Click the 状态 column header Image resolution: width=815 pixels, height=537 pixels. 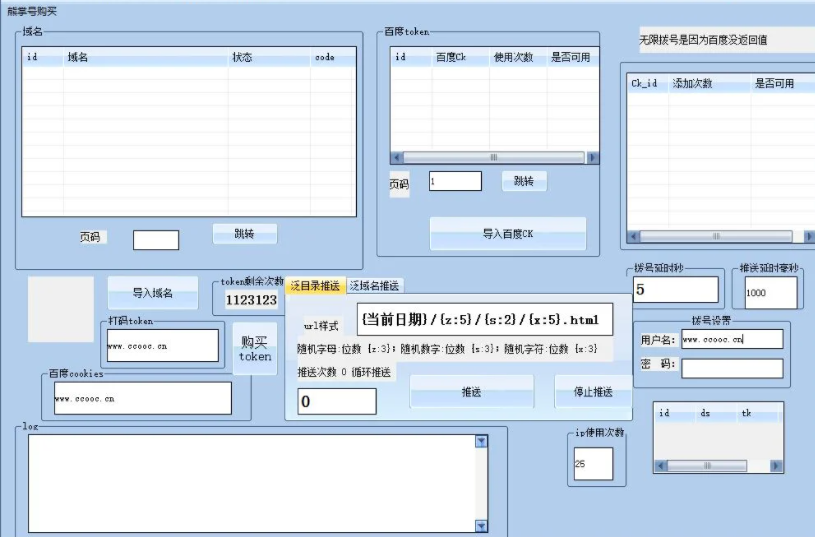tap(269, 57)
